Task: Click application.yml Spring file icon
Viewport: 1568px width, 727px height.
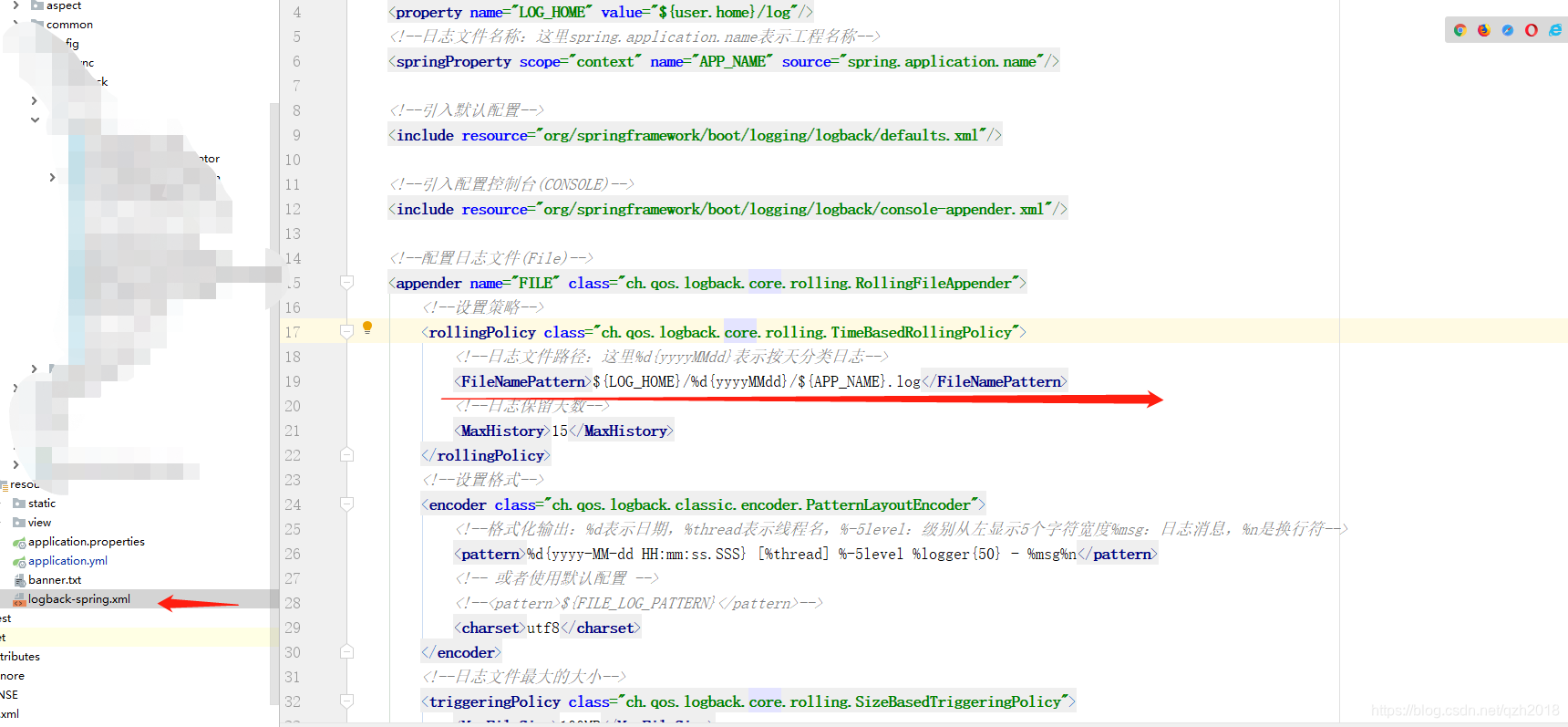Action: (19, 562)
